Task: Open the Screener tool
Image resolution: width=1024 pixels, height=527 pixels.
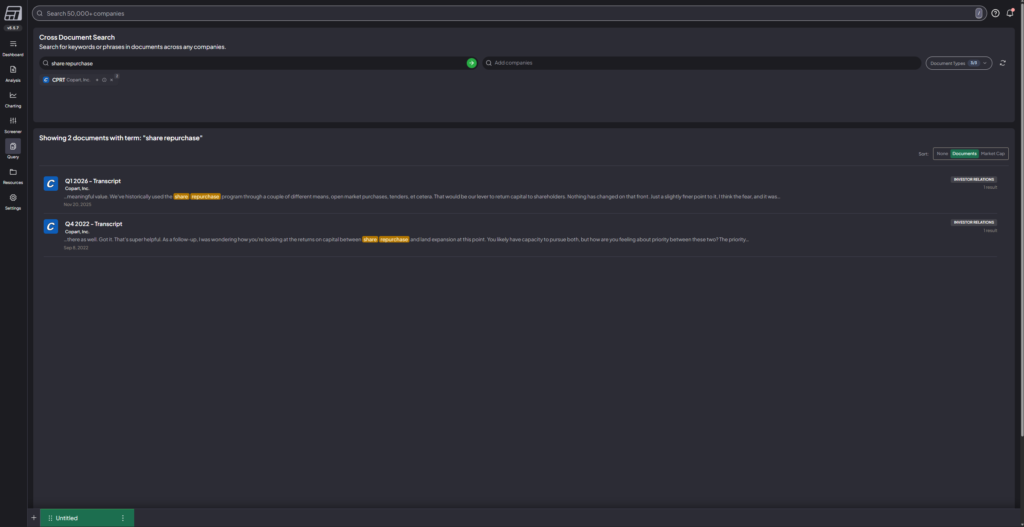Action: point(13,124)
